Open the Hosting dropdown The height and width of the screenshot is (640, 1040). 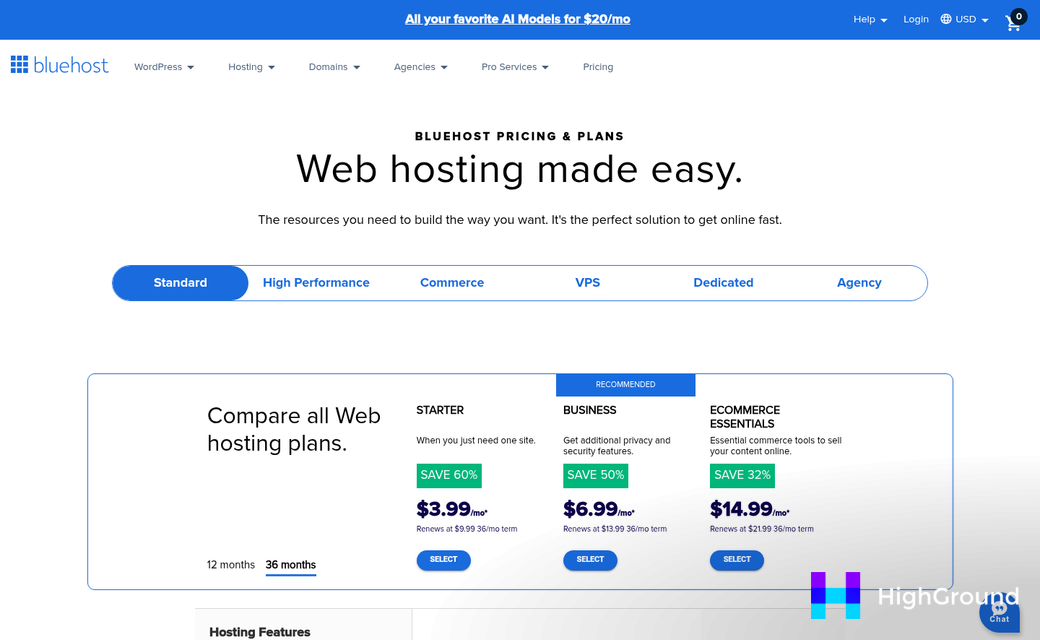(x=250, y=67)
